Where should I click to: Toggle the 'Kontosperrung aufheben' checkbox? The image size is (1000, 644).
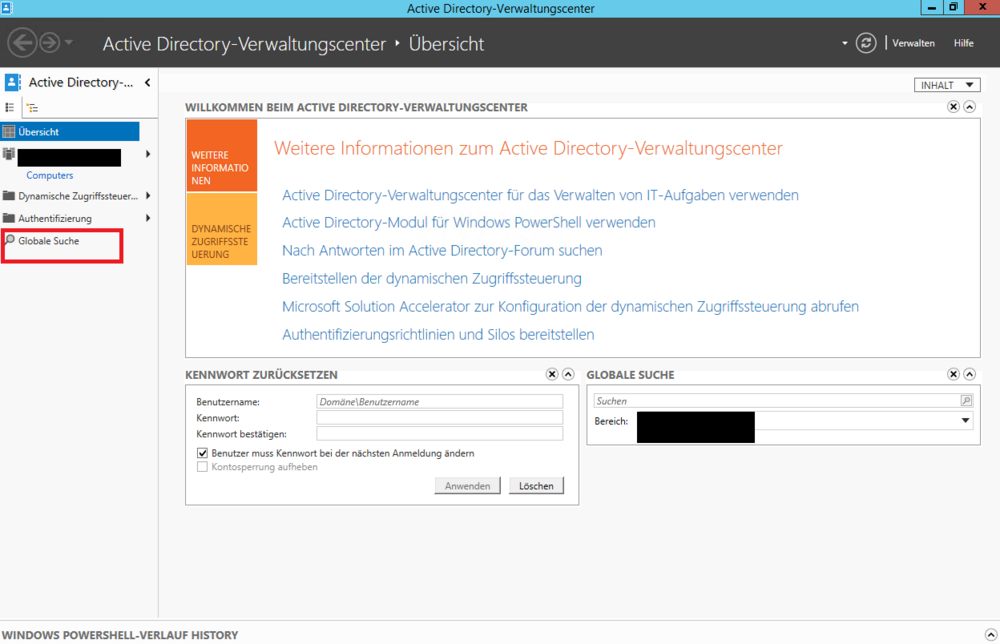tap(203, 467)
